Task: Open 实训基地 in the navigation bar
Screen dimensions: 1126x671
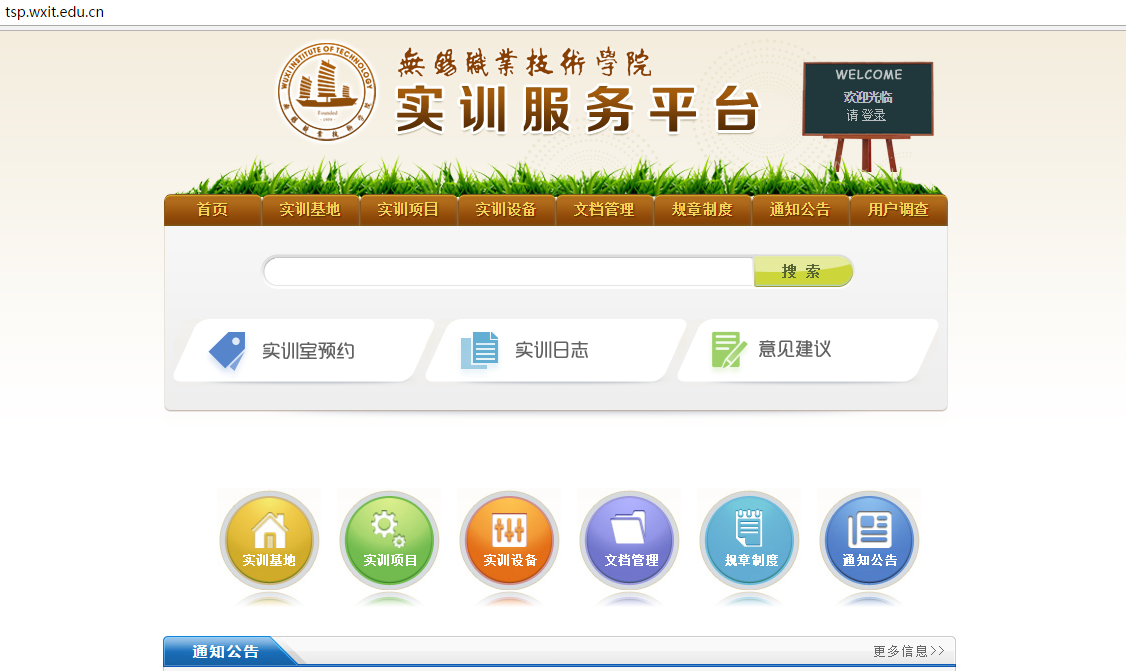Action: click(310, 210)
